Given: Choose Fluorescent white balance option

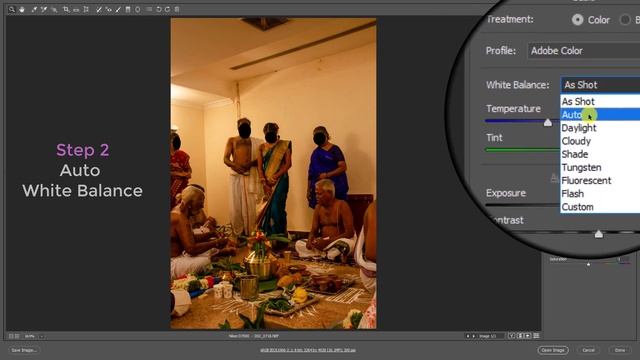Looking at the screenshot, I should [x=600, y=180].
